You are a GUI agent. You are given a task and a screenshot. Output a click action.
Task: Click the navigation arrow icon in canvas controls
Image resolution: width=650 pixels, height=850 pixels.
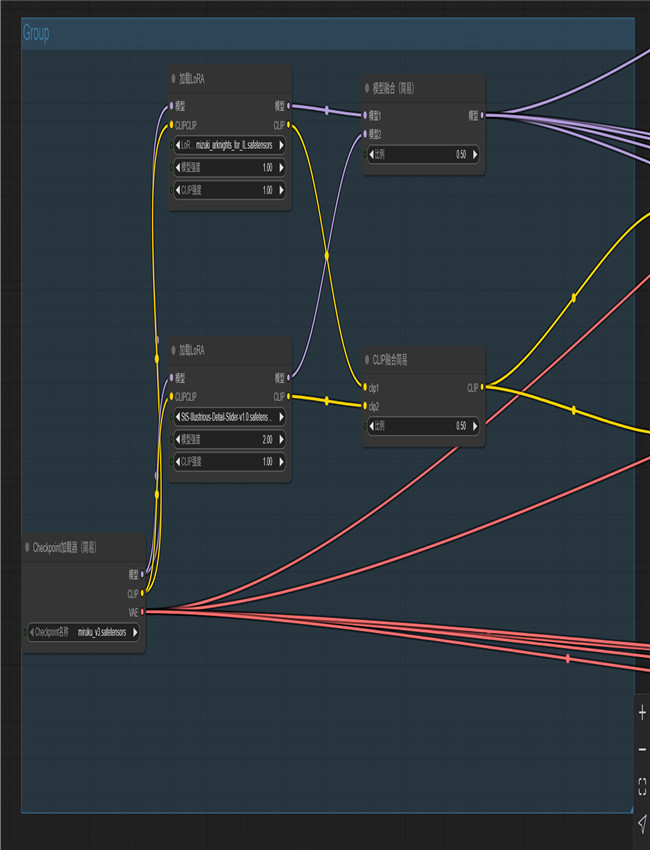[642, 822]
